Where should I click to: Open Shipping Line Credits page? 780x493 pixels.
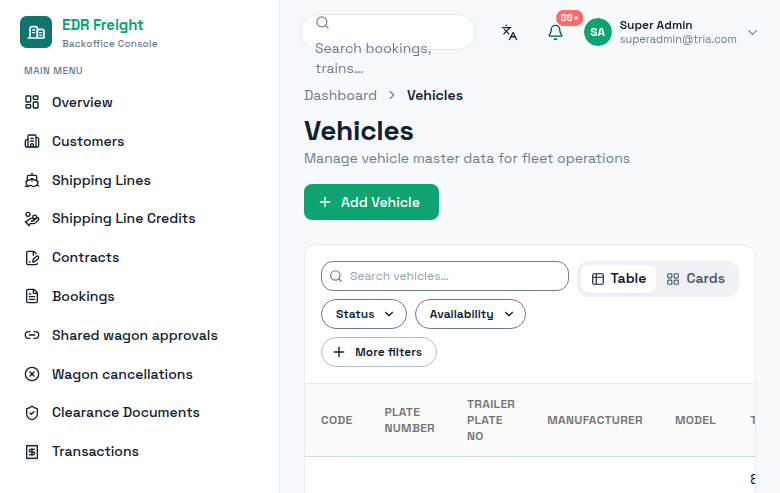click(123, 218)
